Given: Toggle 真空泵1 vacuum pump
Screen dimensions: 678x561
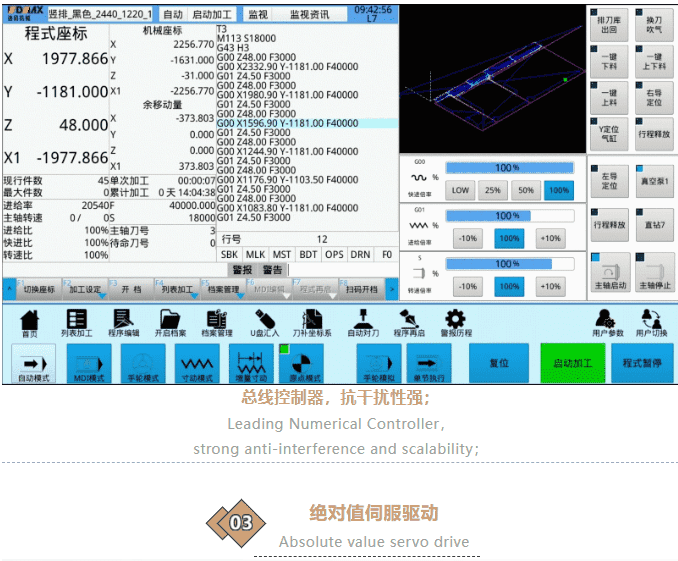Looking at the screenshot, I should click(x=655, y=181).
